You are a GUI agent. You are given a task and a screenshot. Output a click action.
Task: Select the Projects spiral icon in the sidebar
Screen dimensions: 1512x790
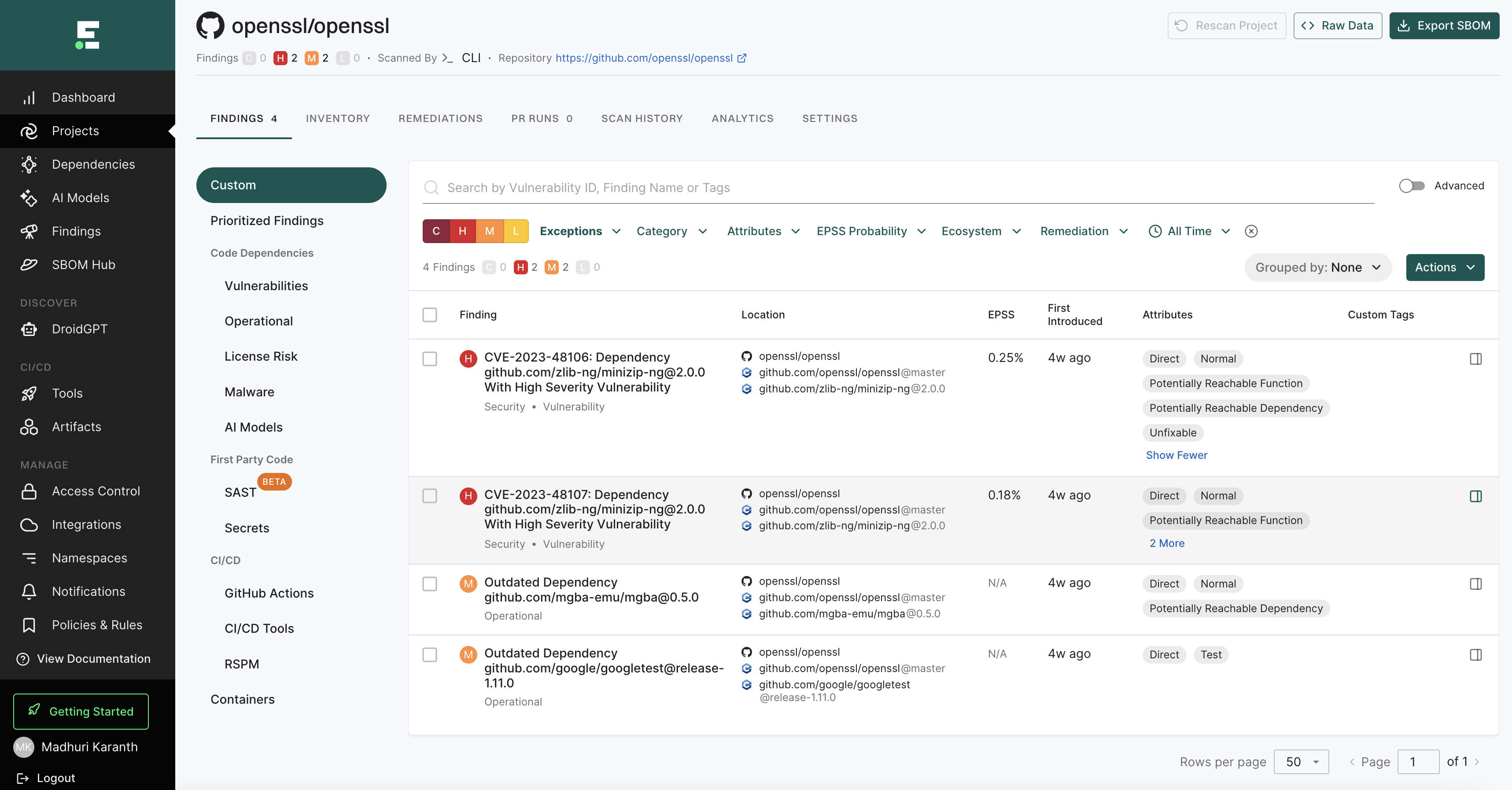click(29, 131)
